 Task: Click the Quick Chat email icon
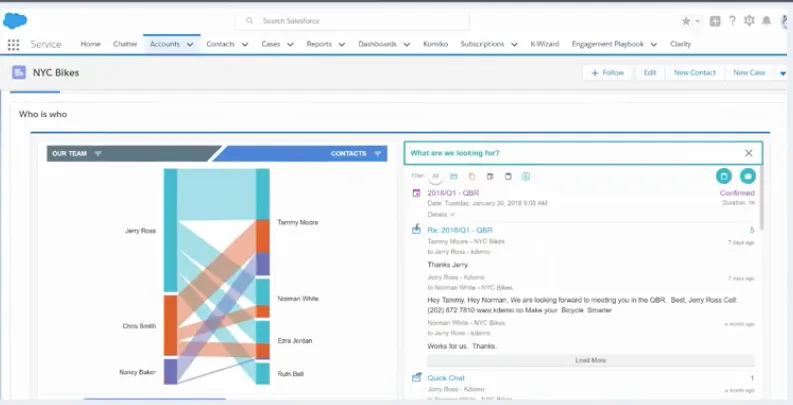point(416,377)
